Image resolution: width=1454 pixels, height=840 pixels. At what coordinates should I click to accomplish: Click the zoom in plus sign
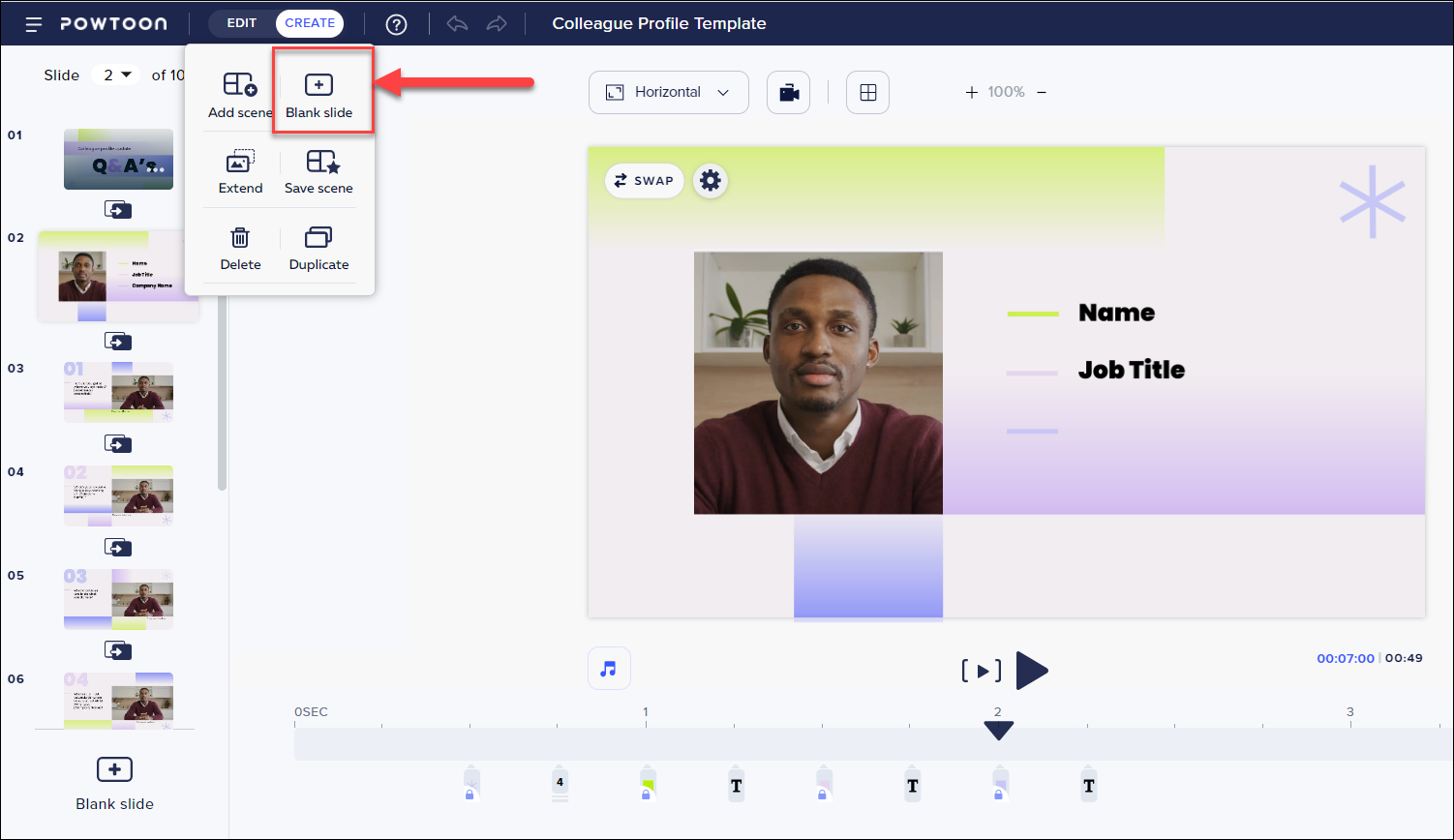[971, 93]
